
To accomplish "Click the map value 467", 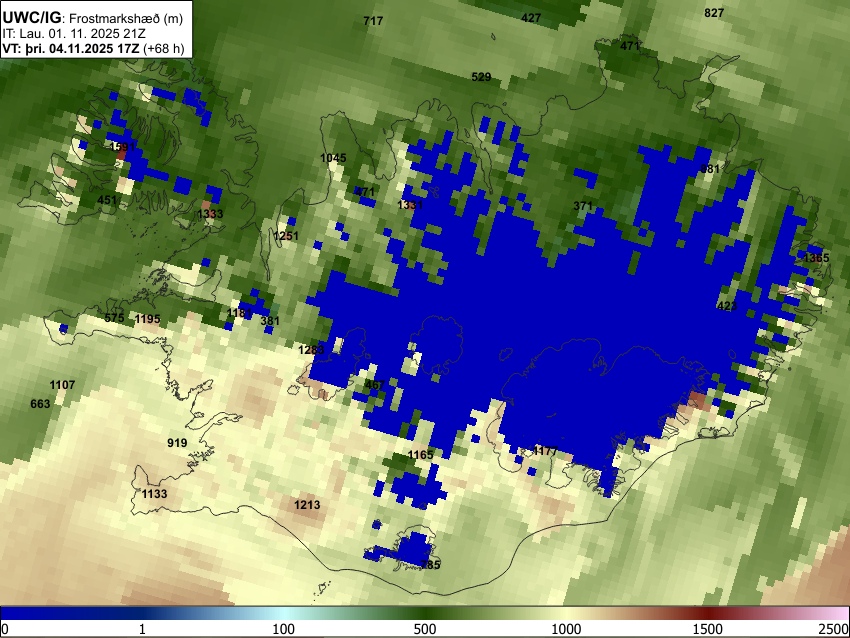I will (x=375, y=385).
